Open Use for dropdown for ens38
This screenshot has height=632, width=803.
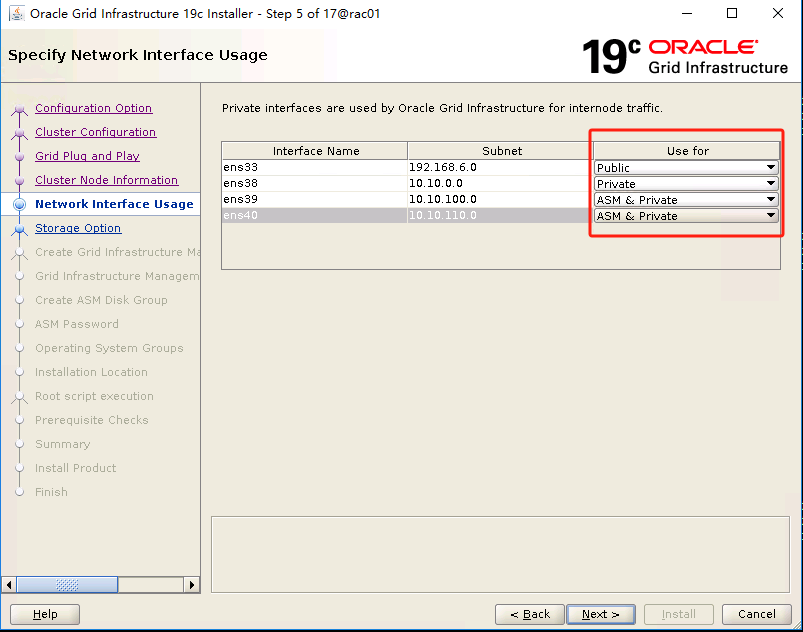pos(686,183)
